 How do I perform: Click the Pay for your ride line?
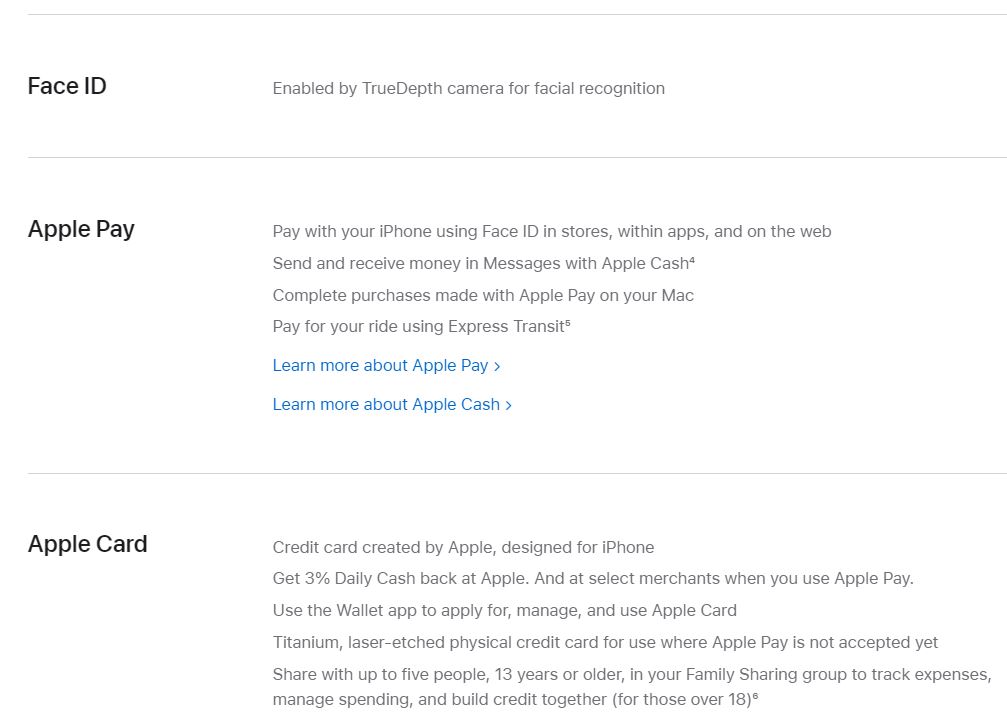click(421, 326)
